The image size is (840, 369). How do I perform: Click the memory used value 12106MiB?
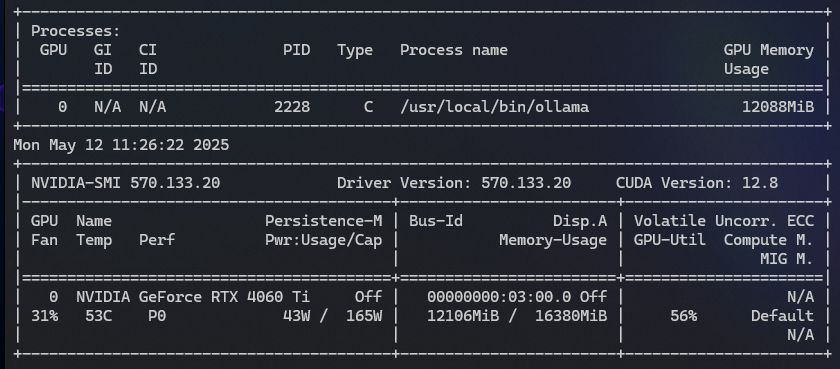(463, 316)
